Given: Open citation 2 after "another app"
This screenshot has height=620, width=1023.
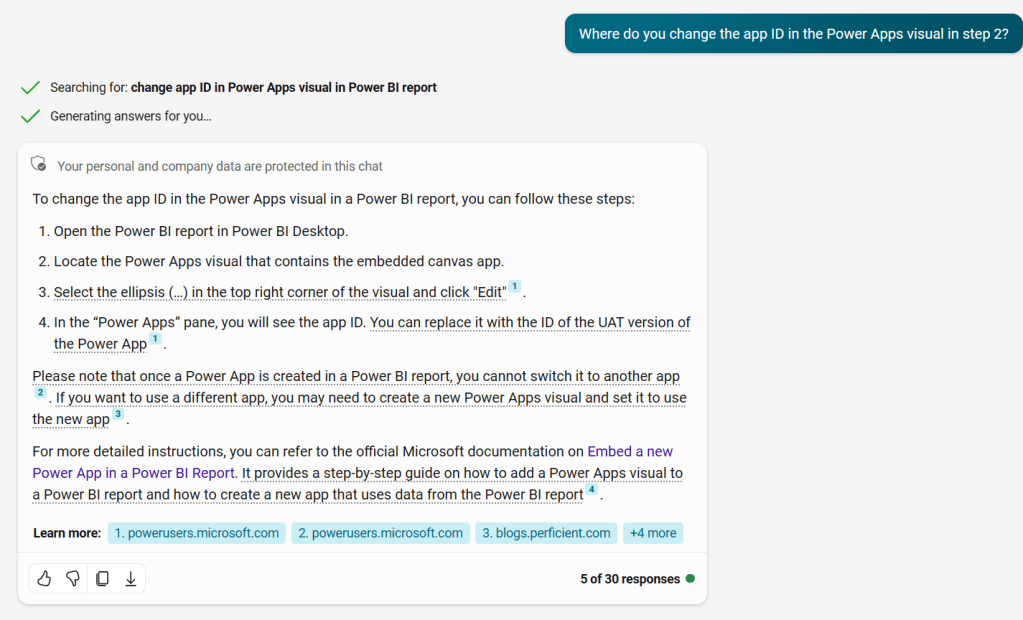Looking at the screenshot, I should (40, 393).
